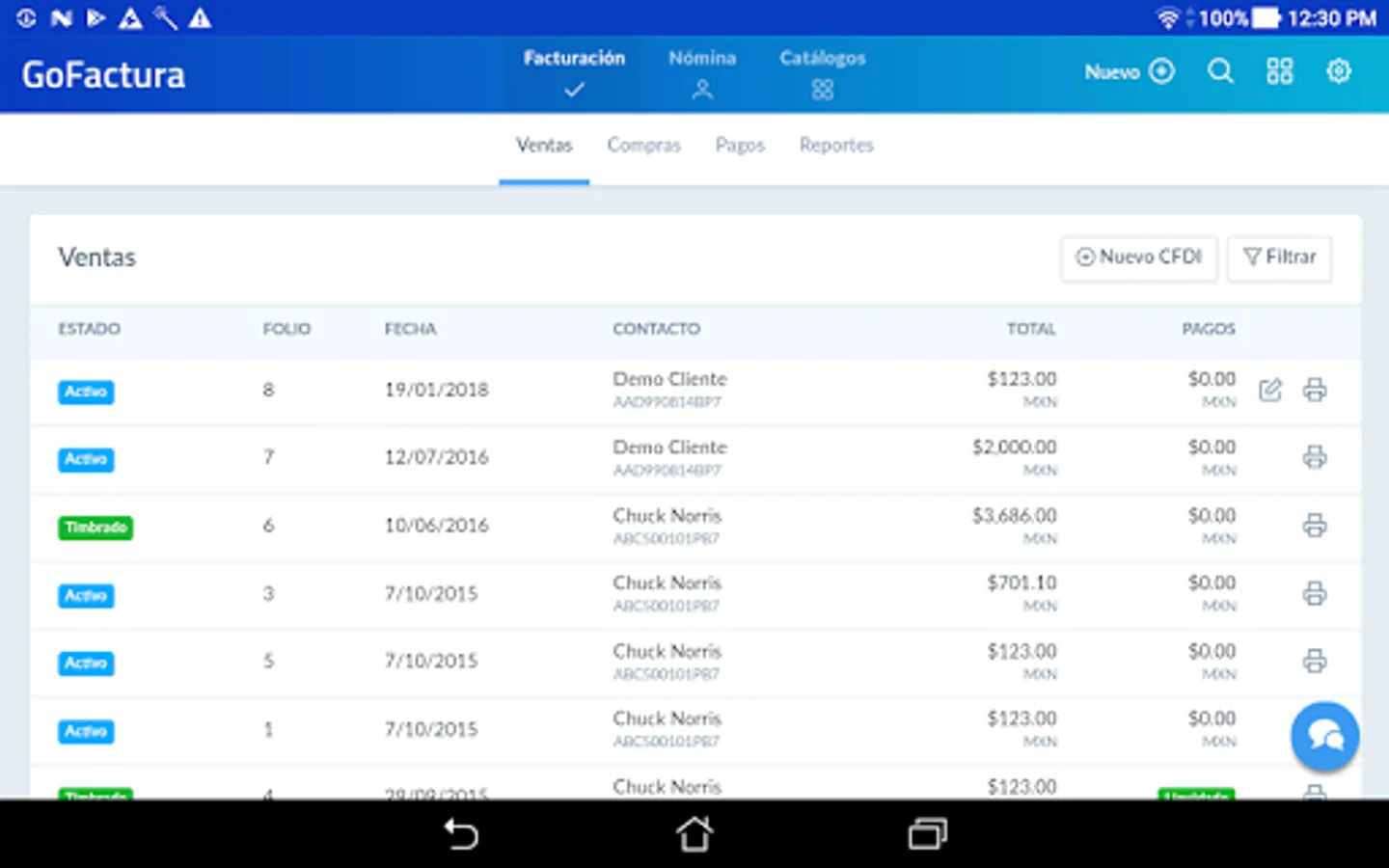Click the FOLIO column header
Image resolution: width=1389 pixels, height=868 pixels.
coord(286,329)
